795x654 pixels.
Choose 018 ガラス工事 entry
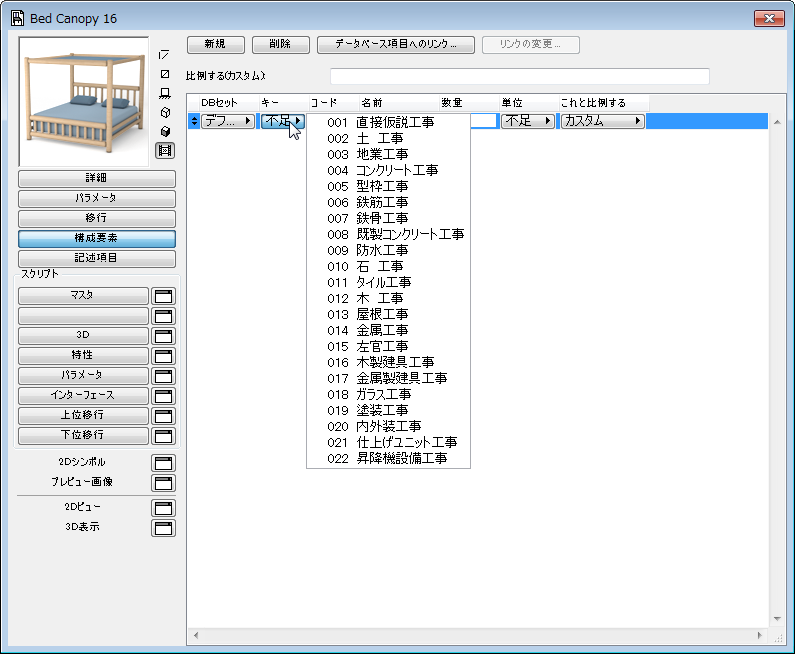point(388,394)
